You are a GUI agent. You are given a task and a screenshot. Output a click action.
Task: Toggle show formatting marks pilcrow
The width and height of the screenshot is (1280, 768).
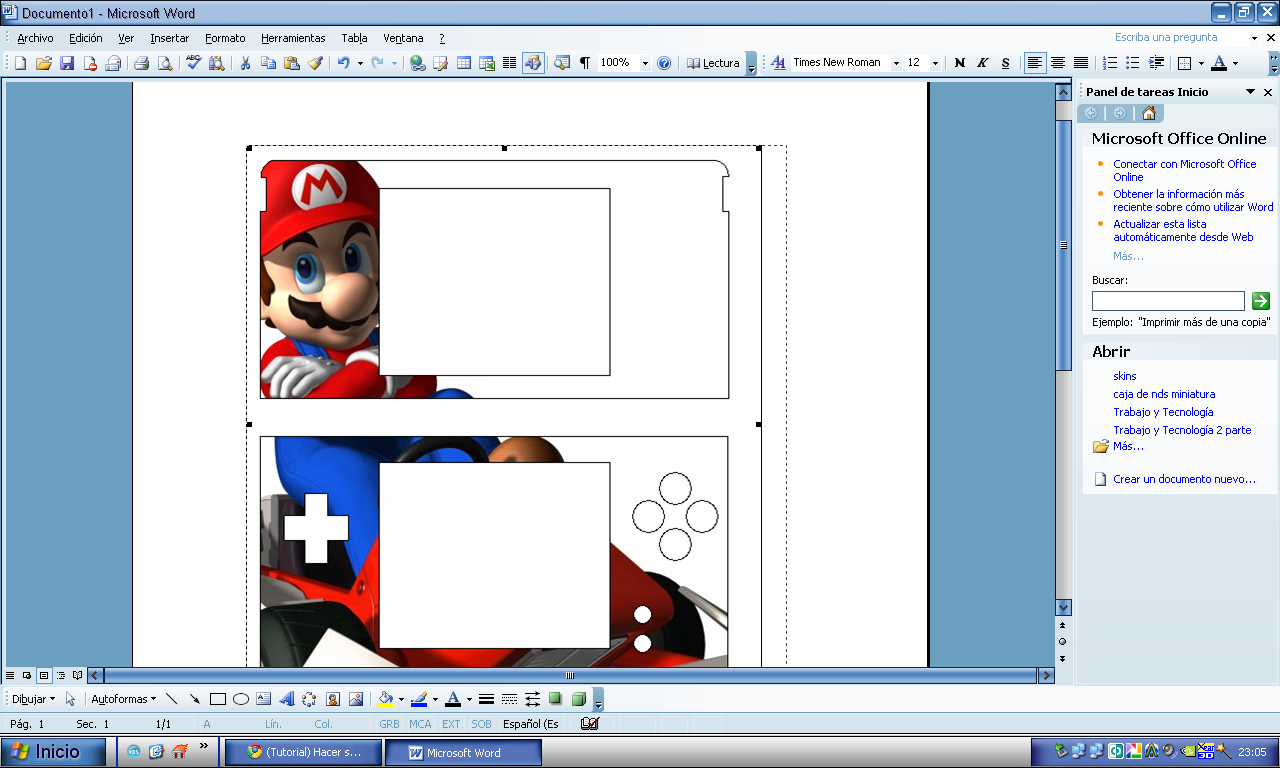[x=585, y=63]
